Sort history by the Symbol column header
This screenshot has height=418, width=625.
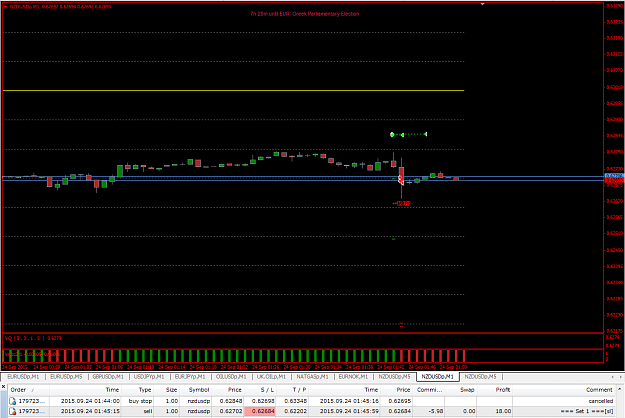(199, 390)
